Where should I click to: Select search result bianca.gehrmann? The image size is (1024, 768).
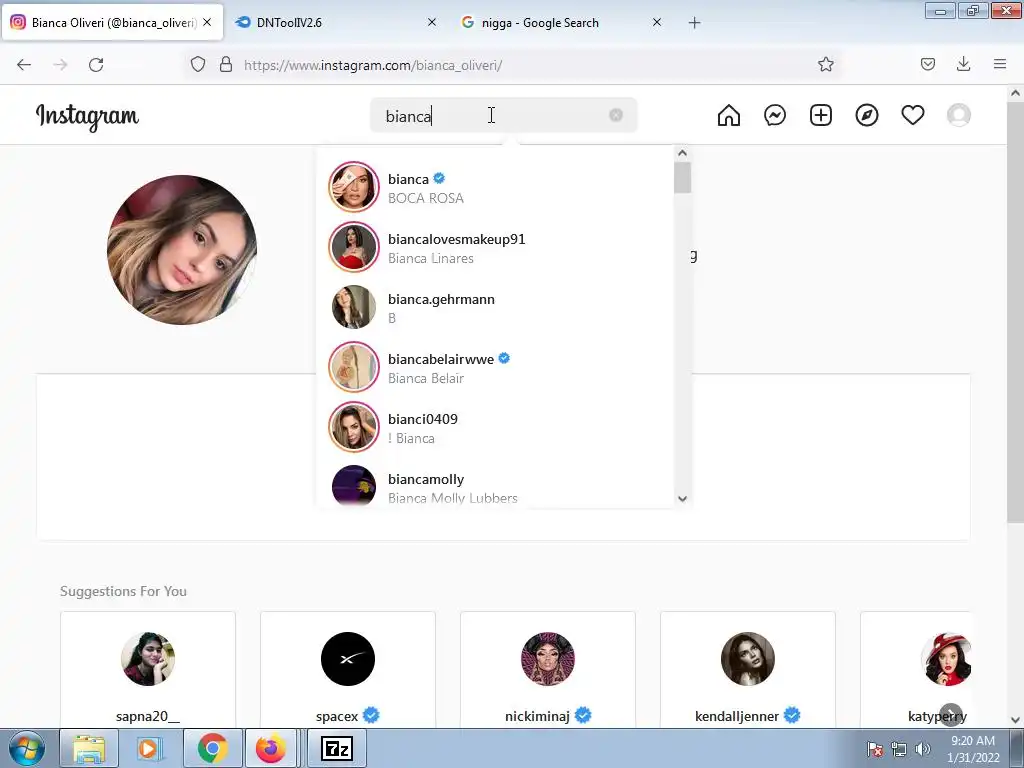pos(495,308)
